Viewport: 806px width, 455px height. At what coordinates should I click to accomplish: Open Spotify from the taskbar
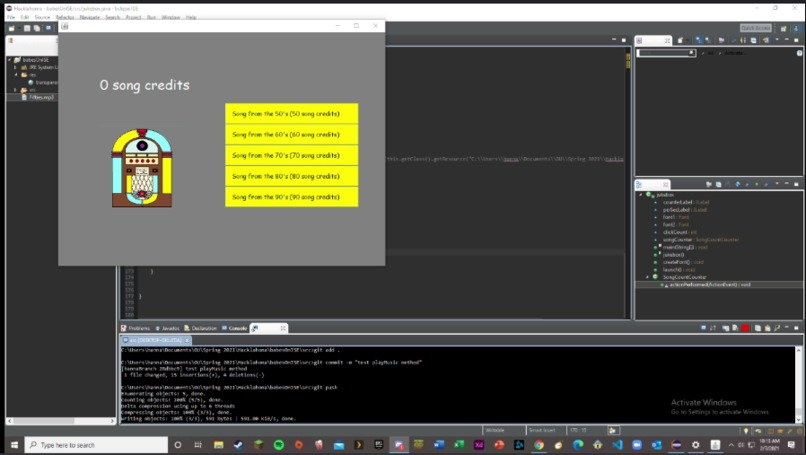(x=279, y=445)
